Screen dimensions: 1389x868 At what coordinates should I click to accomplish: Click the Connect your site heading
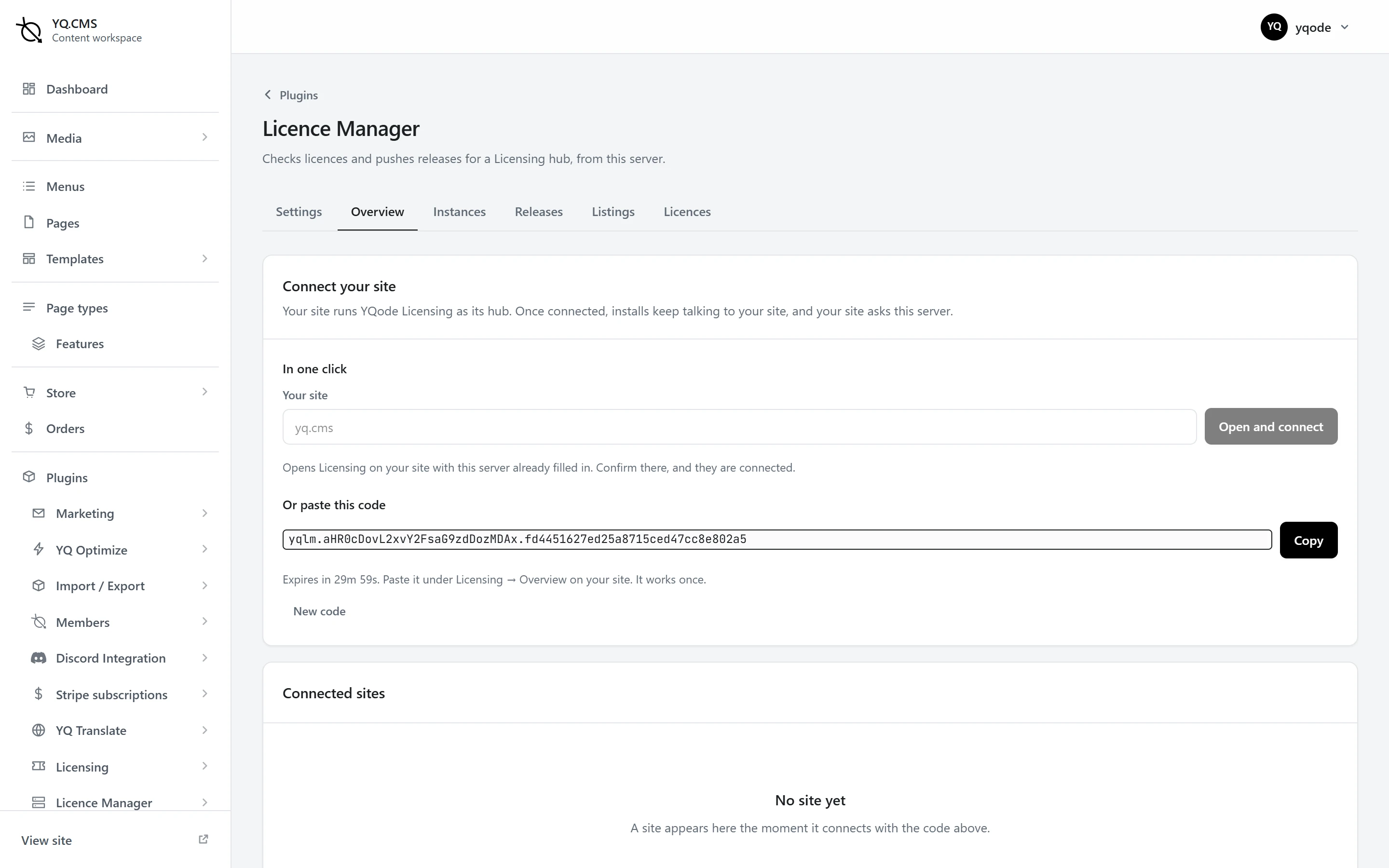(x=339, y=286)
